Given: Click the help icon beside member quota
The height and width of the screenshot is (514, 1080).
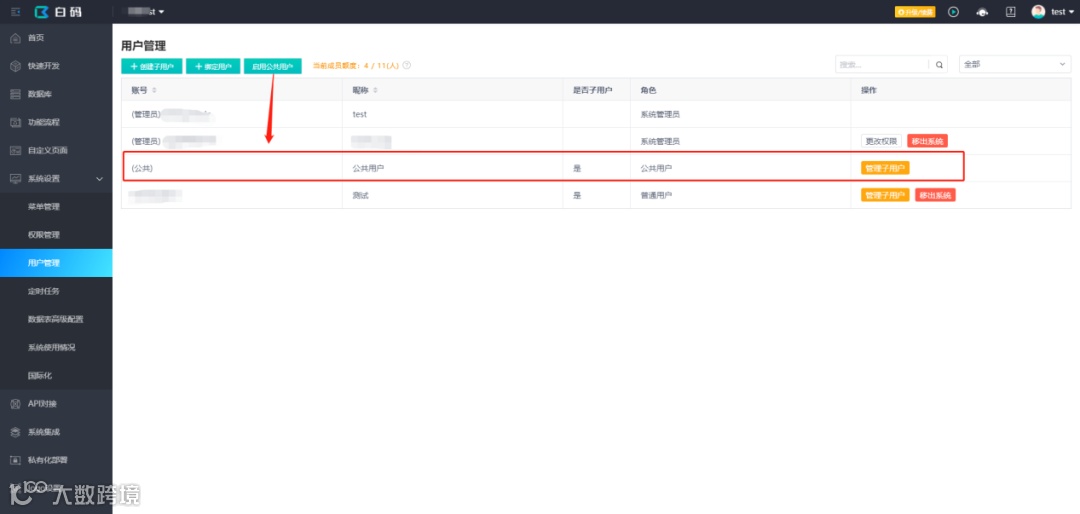Looking at the screenshot, I should coord(406,65).
